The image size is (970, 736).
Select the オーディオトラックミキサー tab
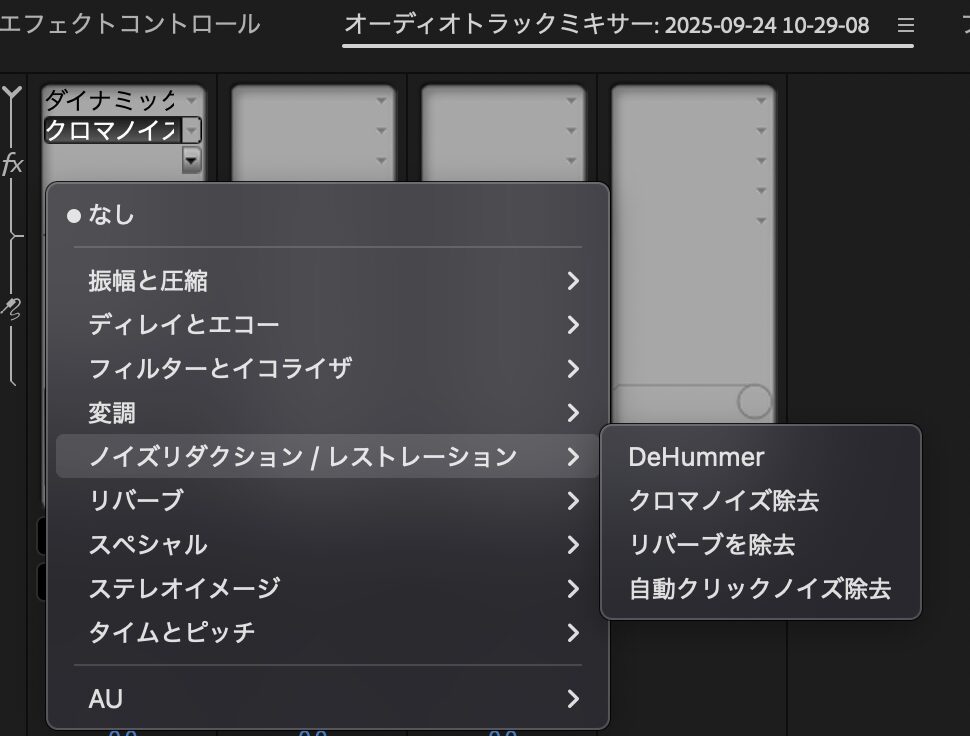point(607,25)
